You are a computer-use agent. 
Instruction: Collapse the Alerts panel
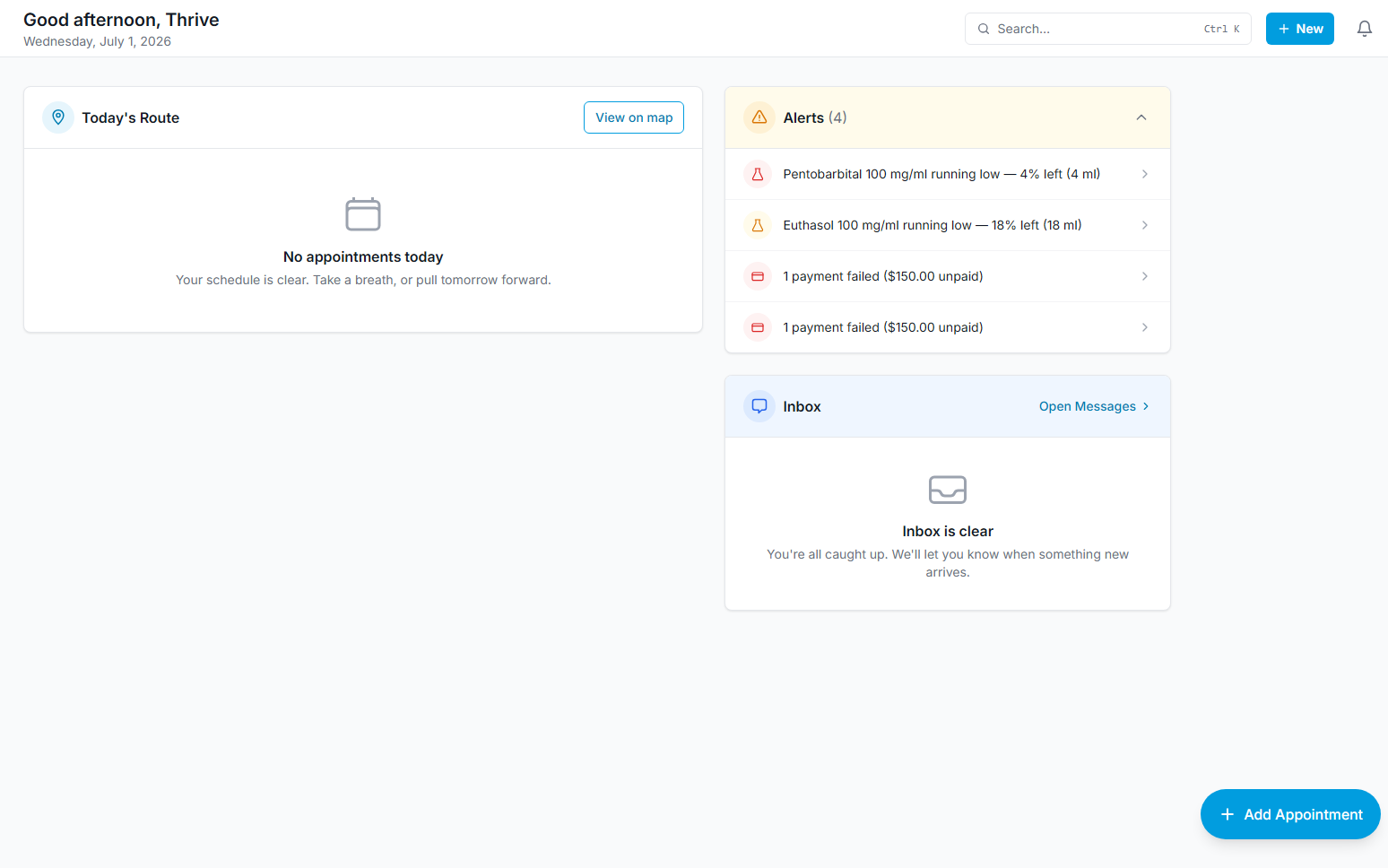point(1141,117)
